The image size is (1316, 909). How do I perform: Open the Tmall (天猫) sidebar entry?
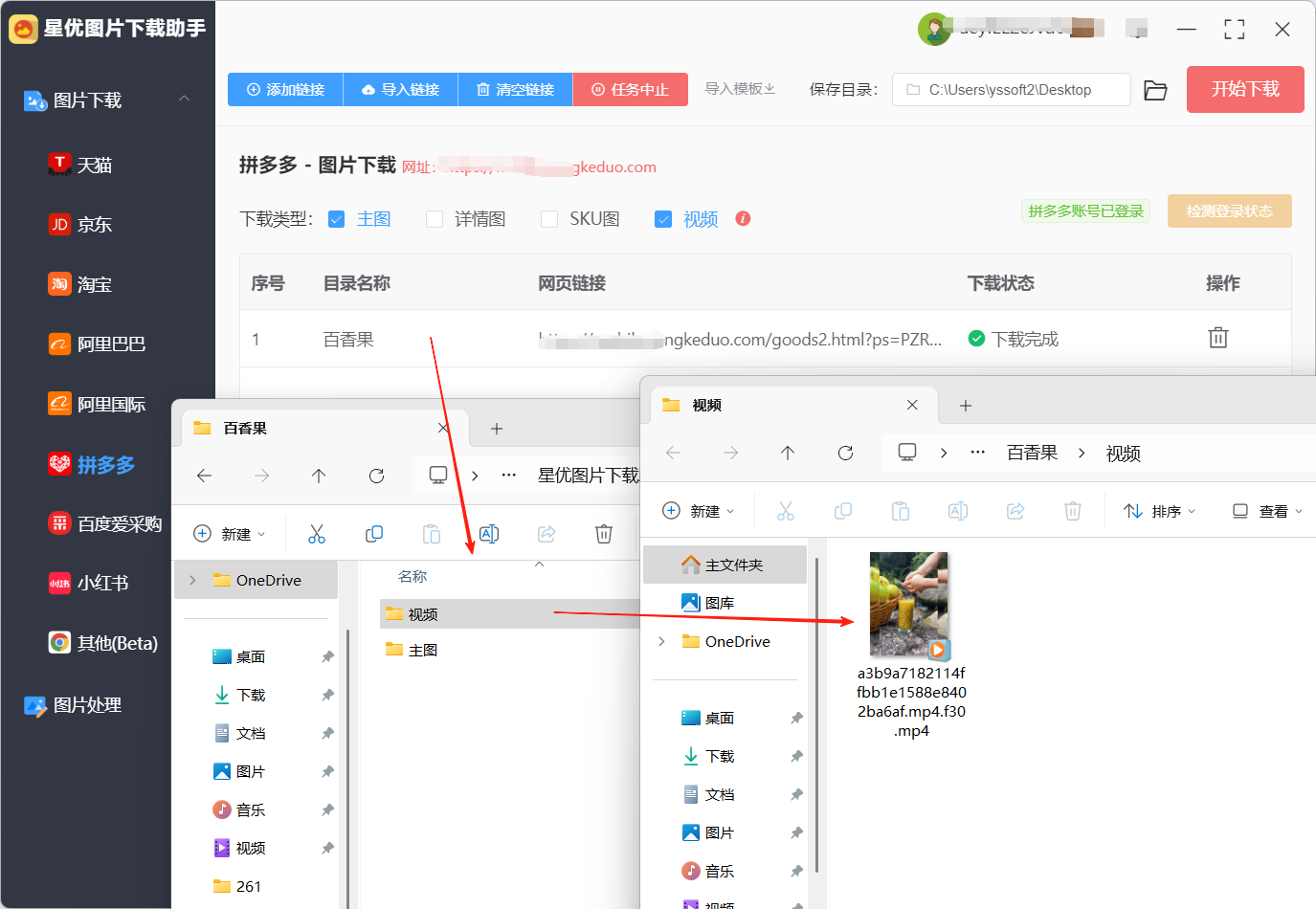[x=80, y=165]
